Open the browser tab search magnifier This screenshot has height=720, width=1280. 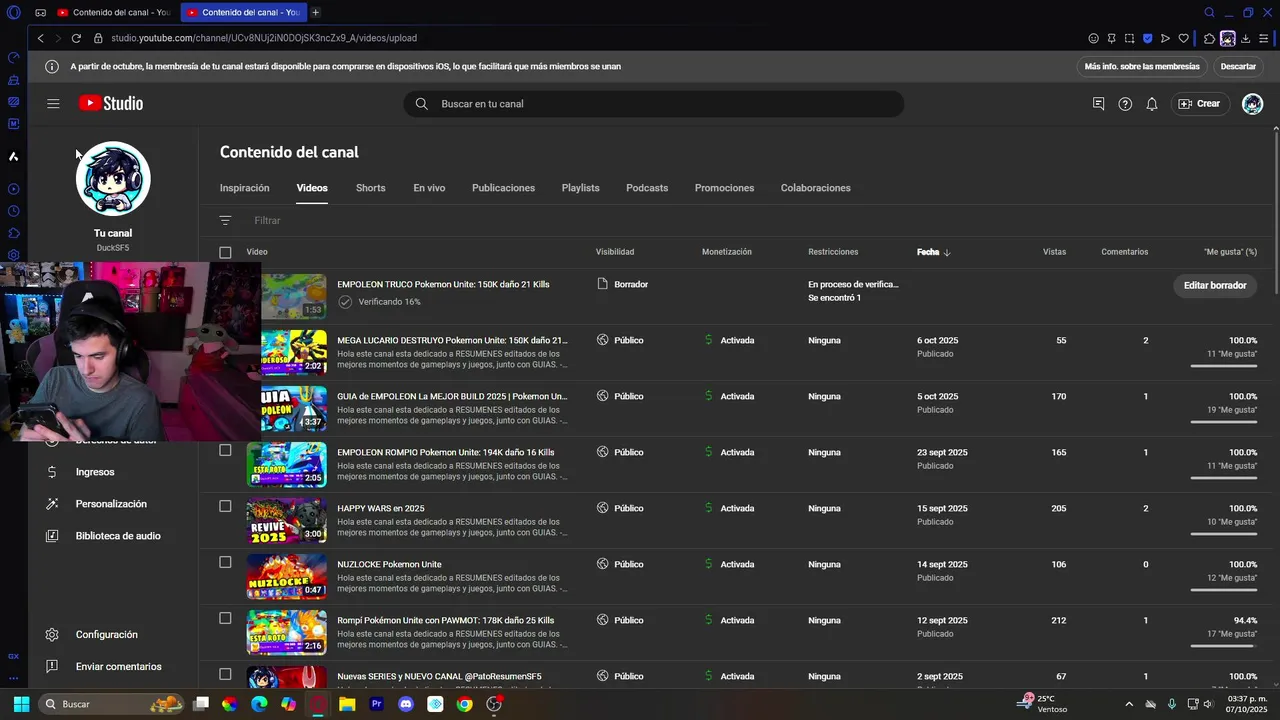(1209, 12)
